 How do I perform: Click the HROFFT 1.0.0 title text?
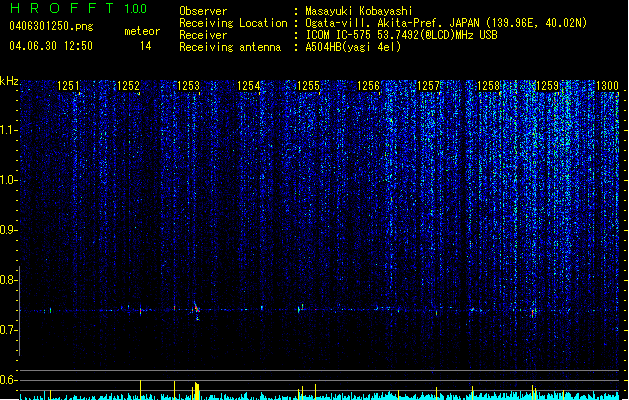[x=78, y=8]
